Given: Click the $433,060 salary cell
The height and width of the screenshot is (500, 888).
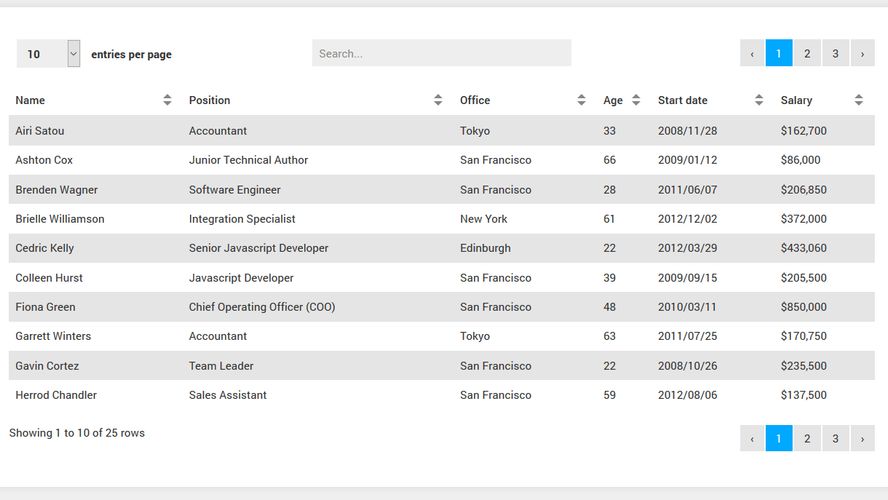Looking at the screenshot, I should 804,248.
